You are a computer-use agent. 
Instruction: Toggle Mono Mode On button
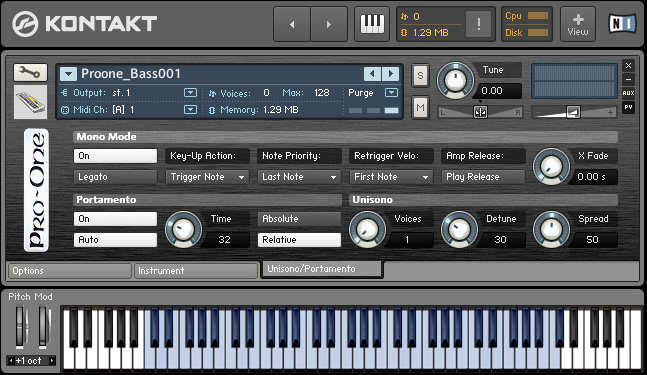(115, 156)
